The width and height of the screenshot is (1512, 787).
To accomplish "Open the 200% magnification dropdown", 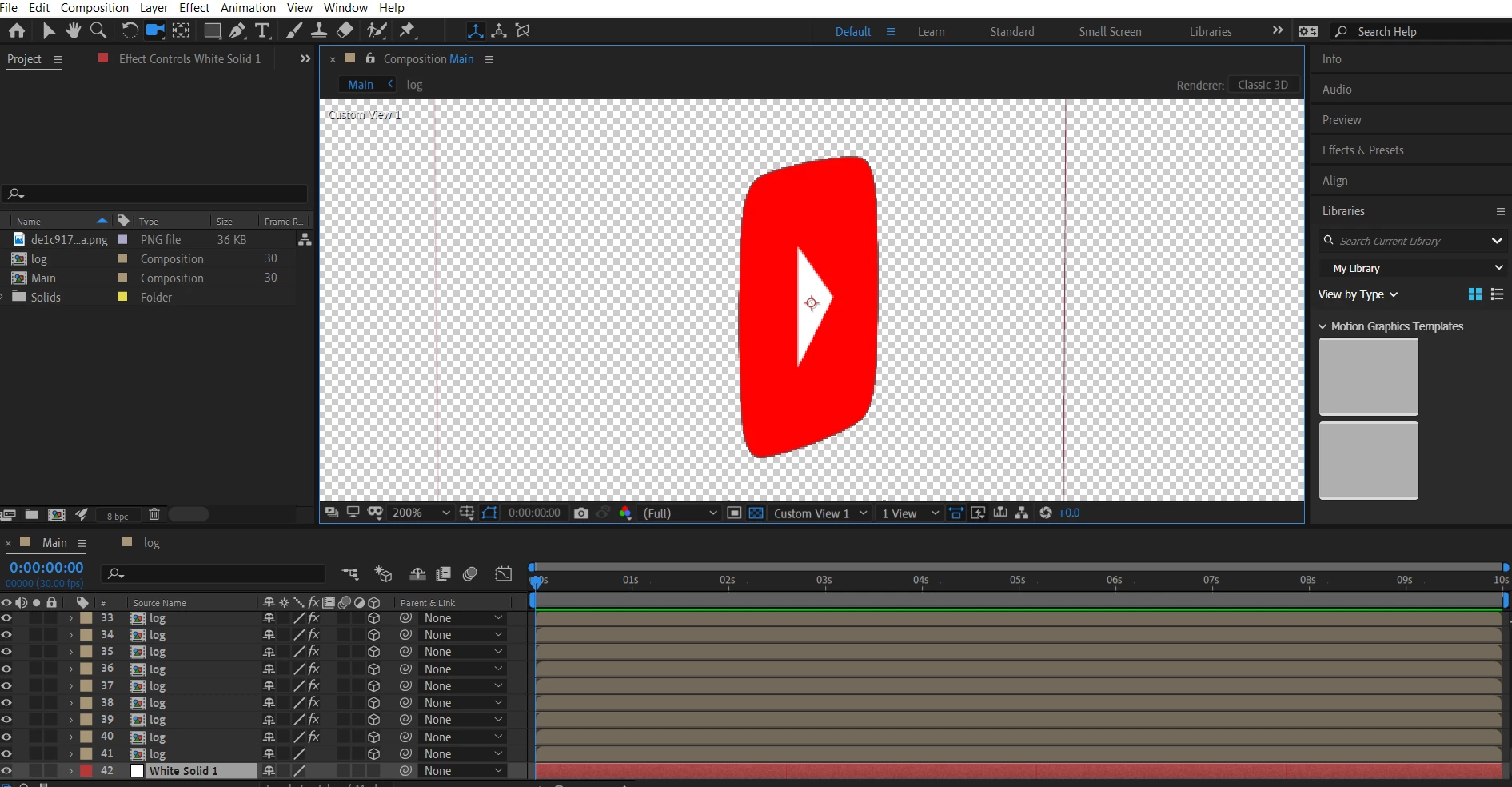I will (x=421, y=513).
